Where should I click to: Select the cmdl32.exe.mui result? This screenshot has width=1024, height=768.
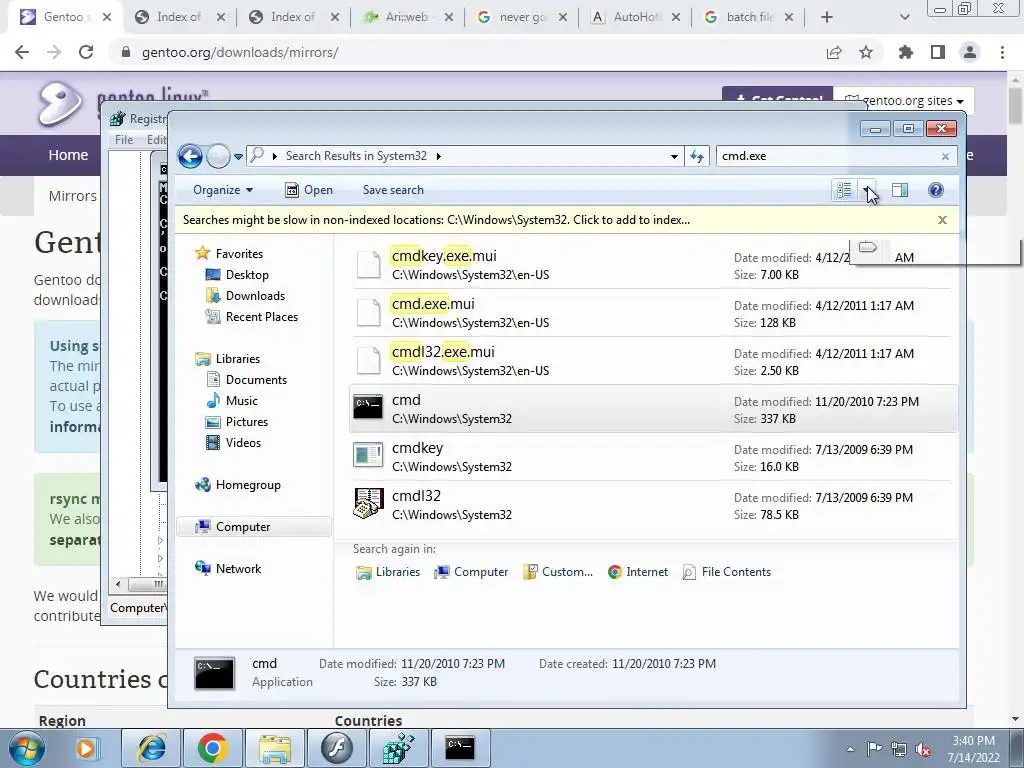tap(653, 360)
